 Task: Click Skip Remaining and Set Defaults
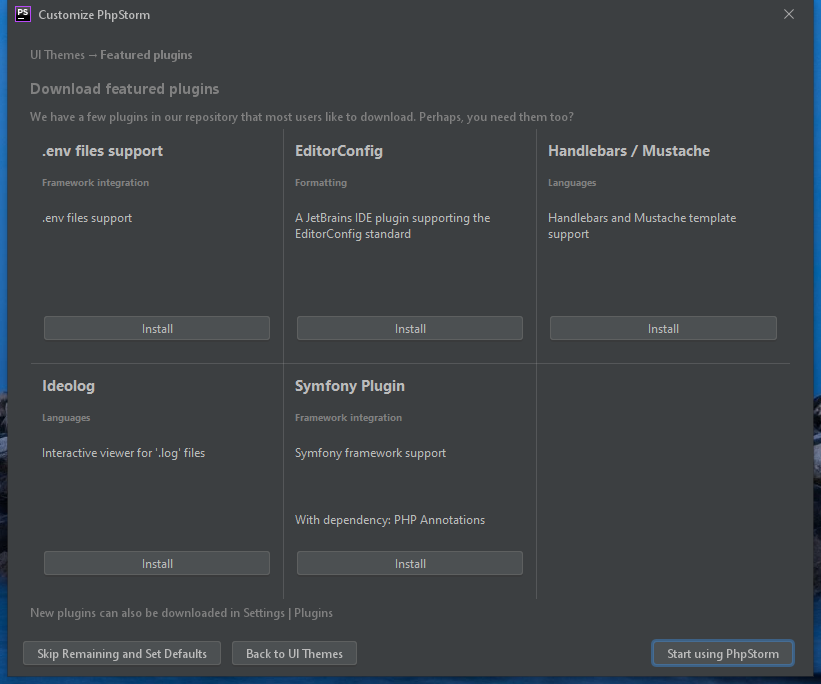(122, 654)
